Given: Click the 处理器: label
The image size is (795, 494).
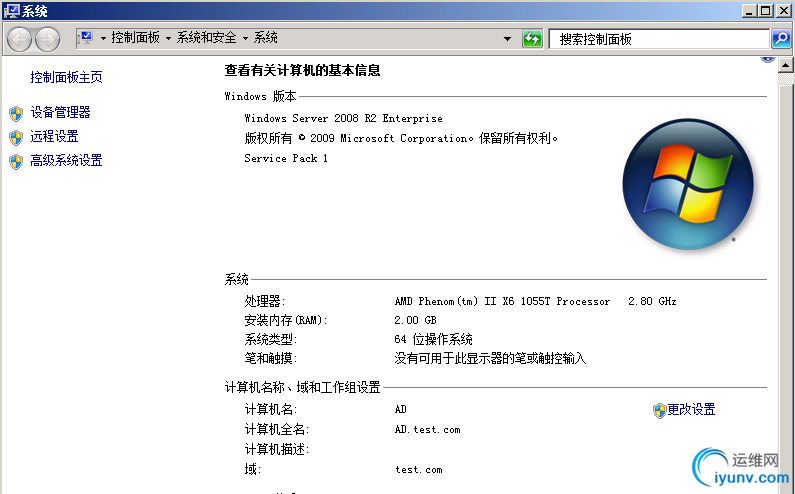Looking at the screenshot, I should pyautogui.click(x=265, y=301).
